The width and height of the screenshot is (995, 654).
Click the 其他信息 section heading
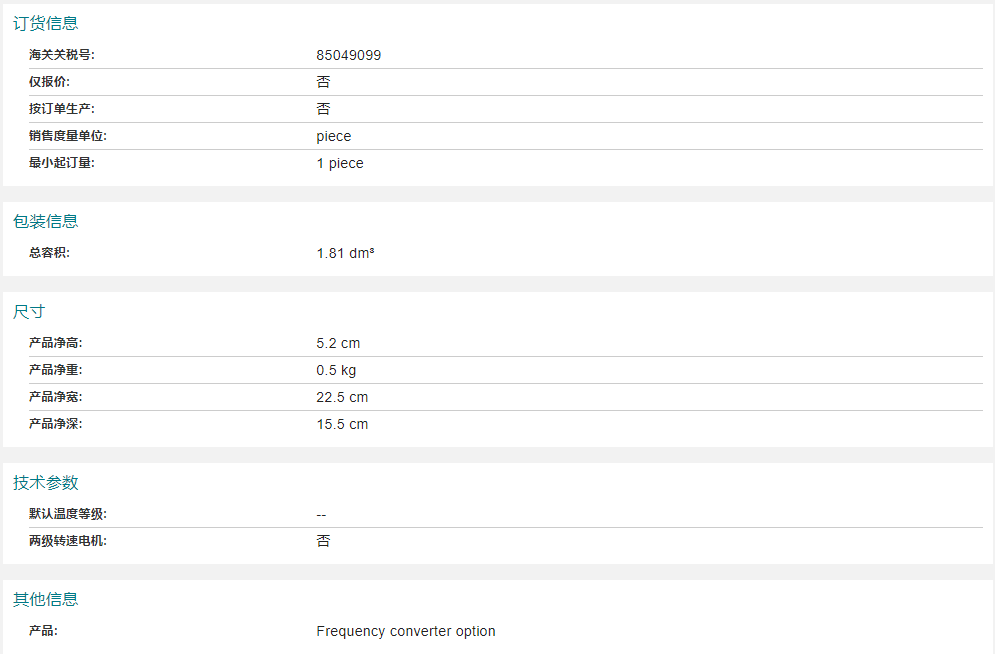[46, 600]
